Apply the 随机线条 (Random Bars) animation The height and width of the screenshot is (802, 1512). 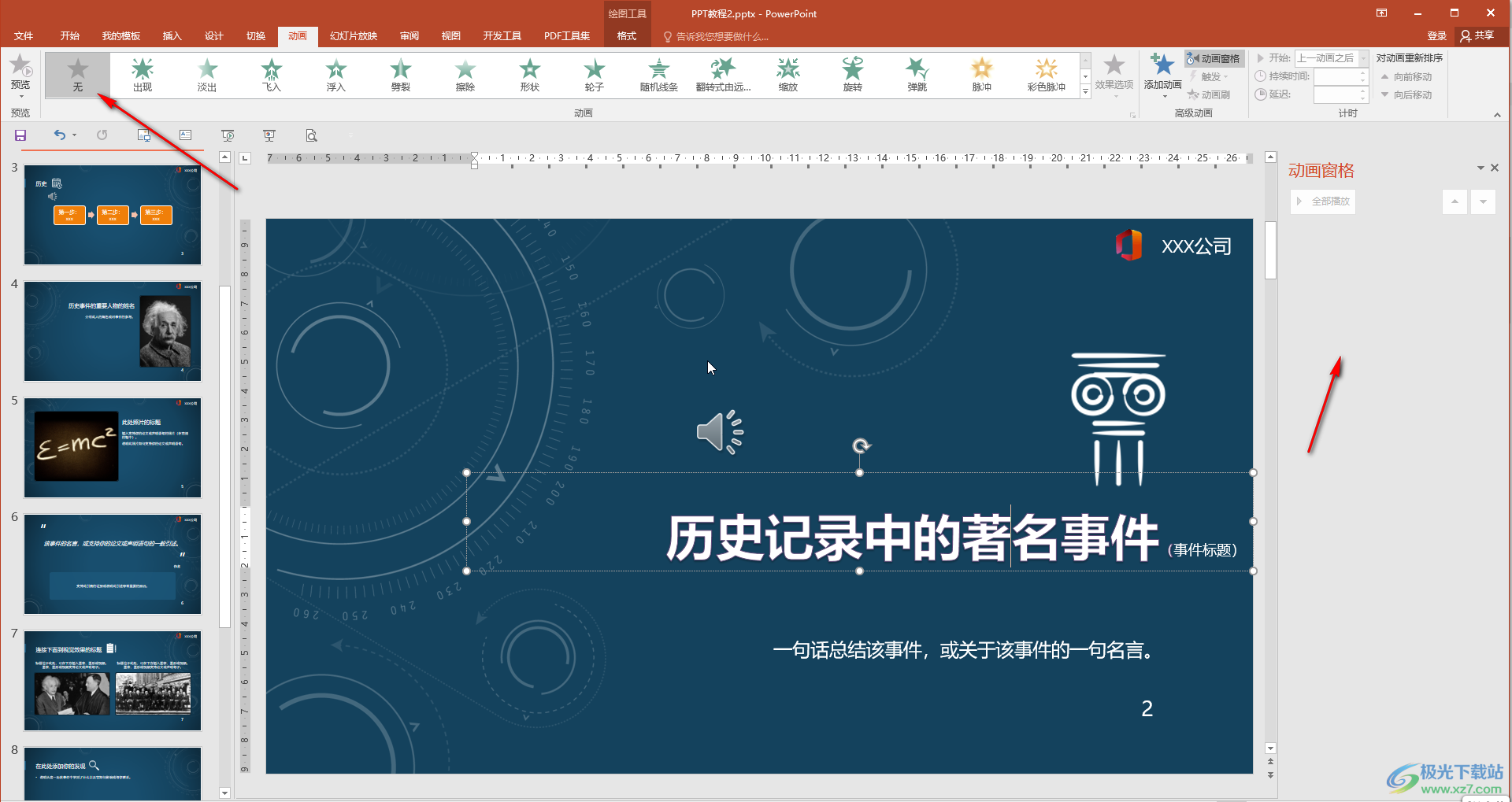coord(659,76)
